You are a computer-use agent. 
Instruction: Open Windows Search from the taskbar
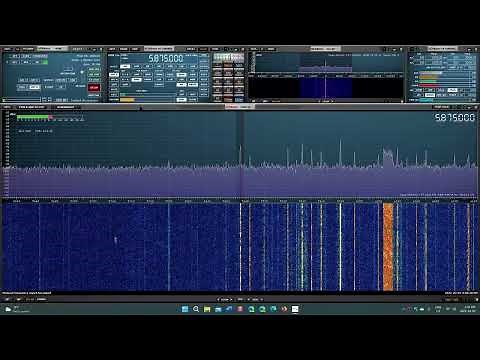[196, 309]
